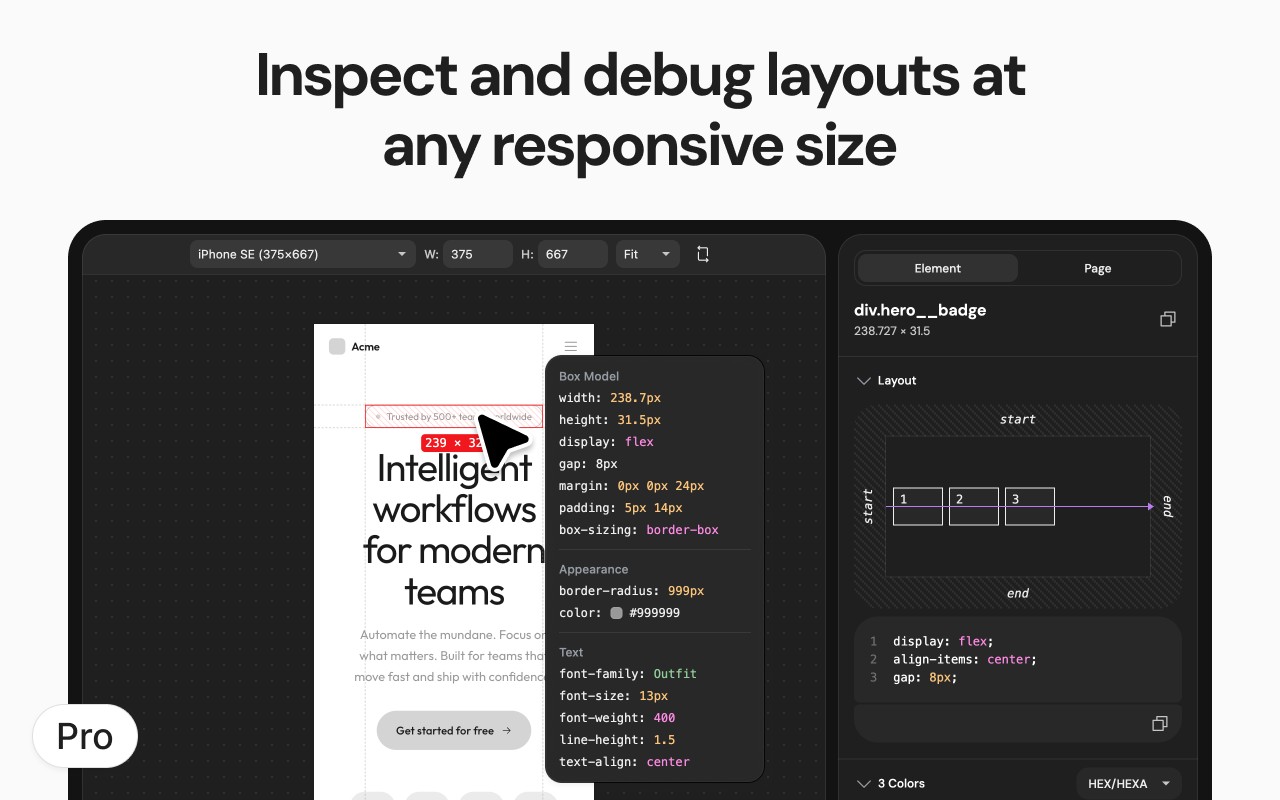Copy the div.hero__badge selector icon
The width and height of the screenshot is (1280, 800).
coord(1167,319)
